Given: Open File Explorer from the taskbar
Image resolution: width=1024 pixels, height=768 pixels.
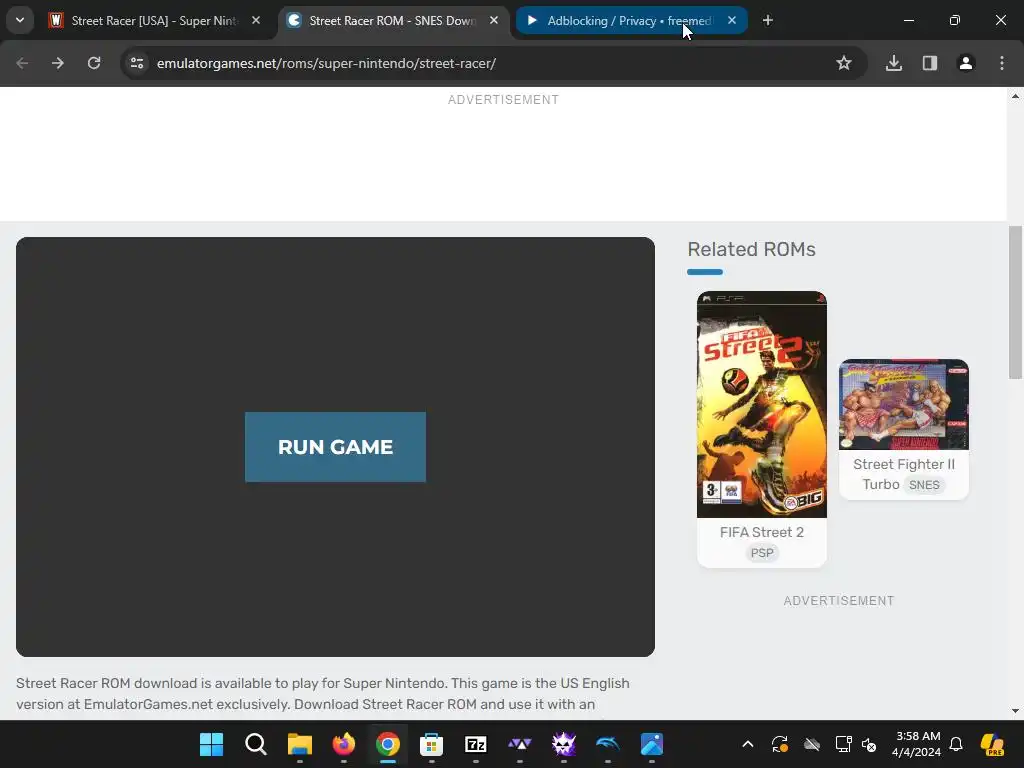Looking at the screenshot, I should (x=300, y=744).
